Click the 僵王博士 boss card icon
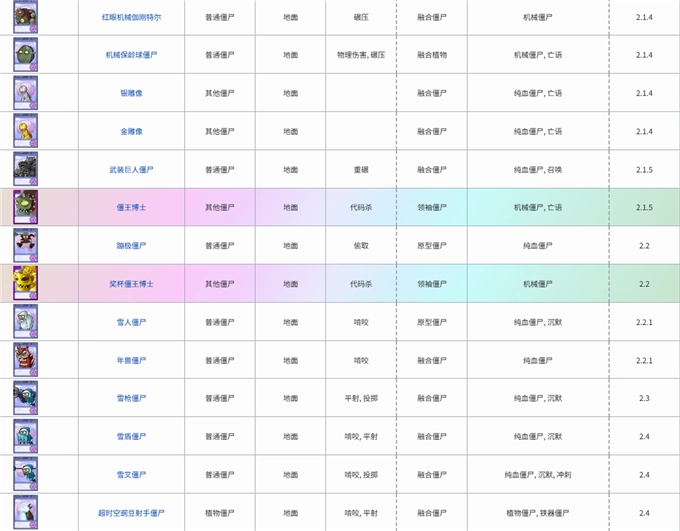The width and height of the screenshot is (680, 531). 25,207
